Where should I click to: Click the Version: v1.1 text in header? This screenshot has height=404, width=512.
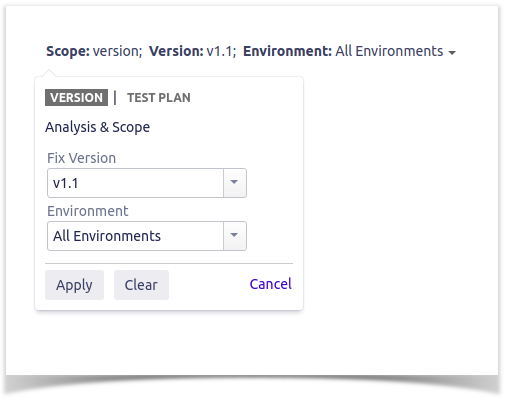[193, 51]
